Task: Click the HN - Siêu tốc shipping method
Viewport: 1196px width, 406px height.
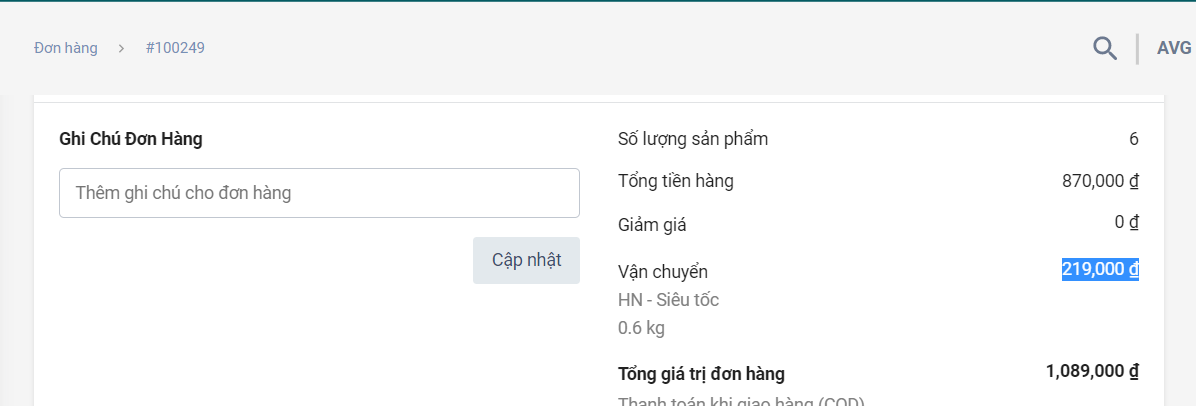Action: coord(668,300)
